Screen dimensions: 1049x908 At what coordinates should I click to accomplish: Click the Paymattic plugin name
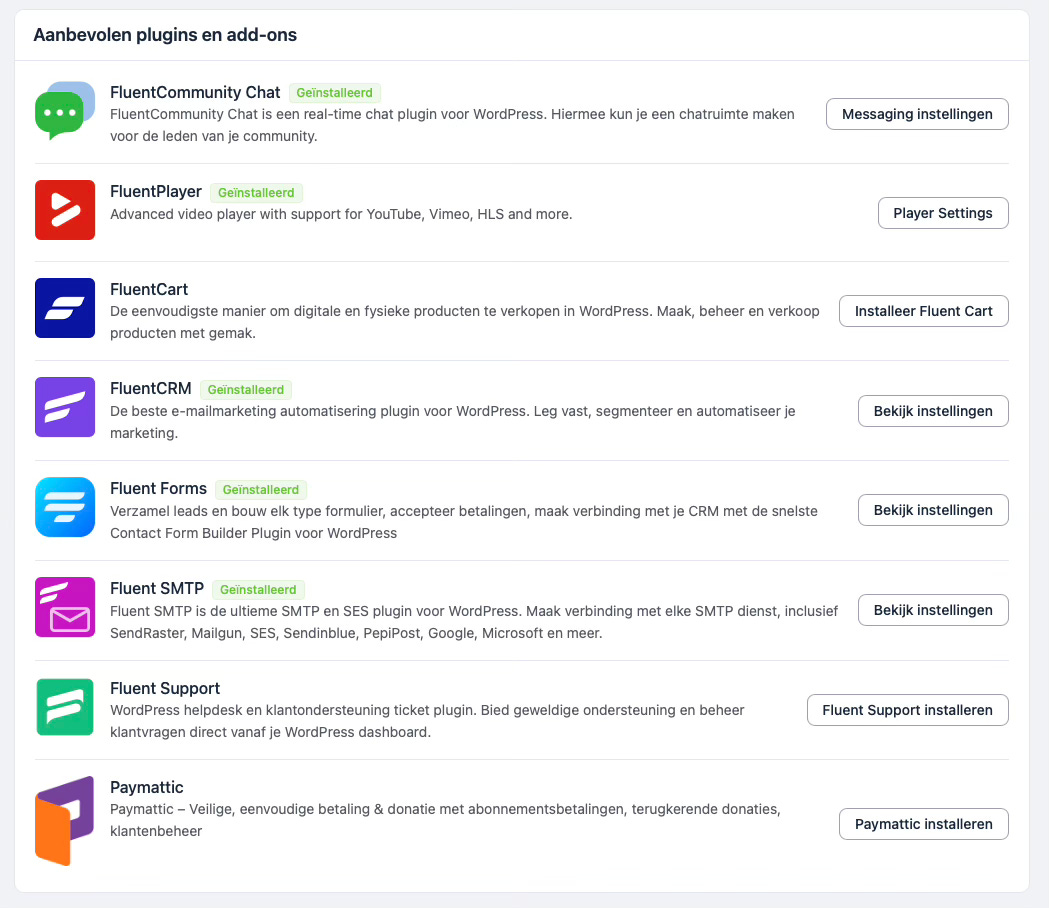147,788
